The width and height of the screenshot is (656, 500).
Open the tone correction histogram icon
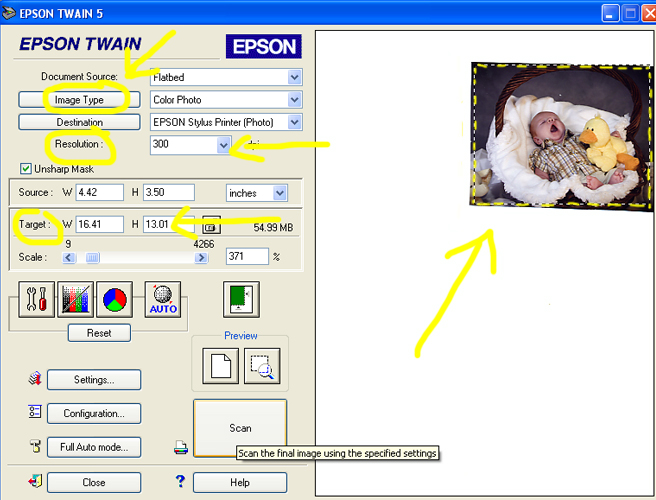(x=75, y=299)
